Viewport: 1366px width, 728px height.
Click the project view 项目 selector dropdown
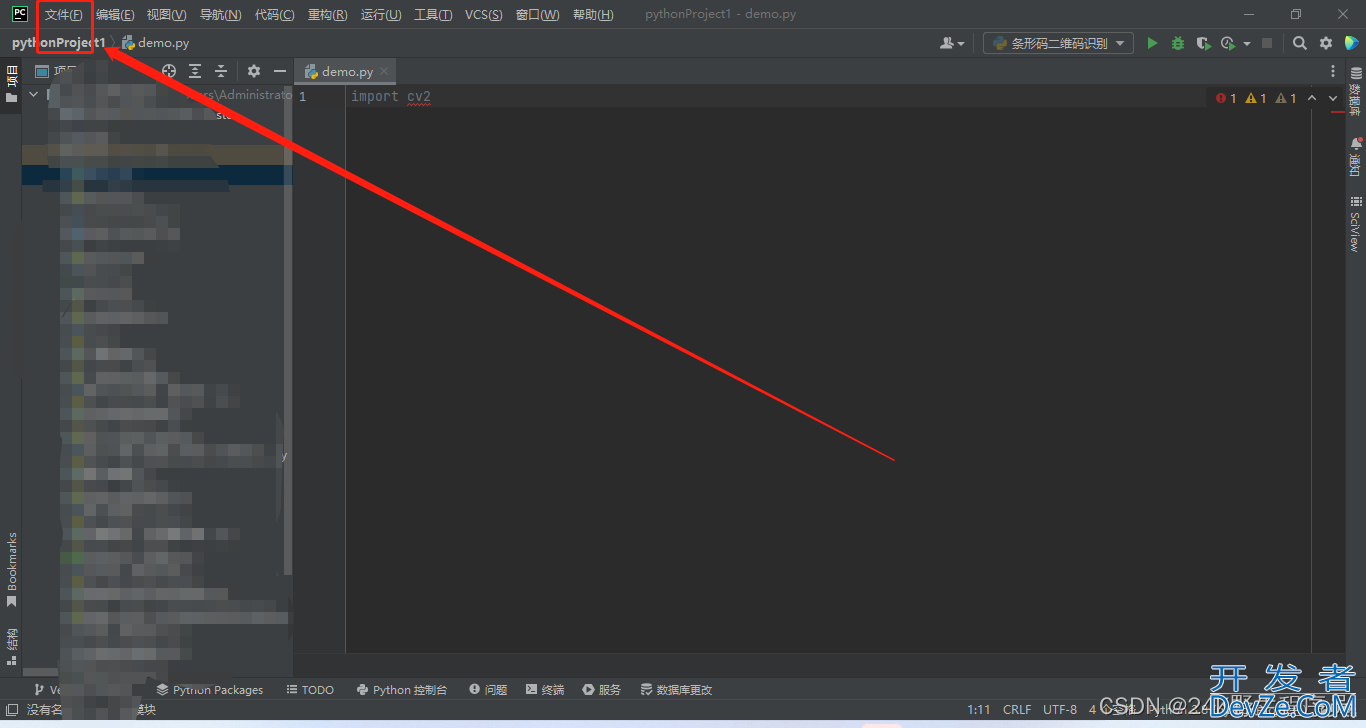point(57,71)
